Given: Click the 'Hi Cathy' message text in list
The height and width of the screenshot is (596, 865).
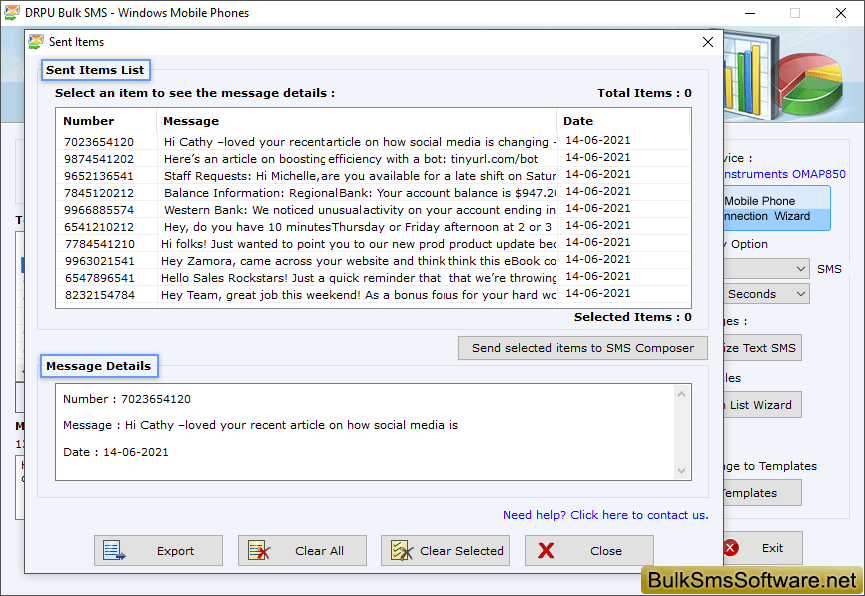Looking at the screenshot, I should (359, 142).
